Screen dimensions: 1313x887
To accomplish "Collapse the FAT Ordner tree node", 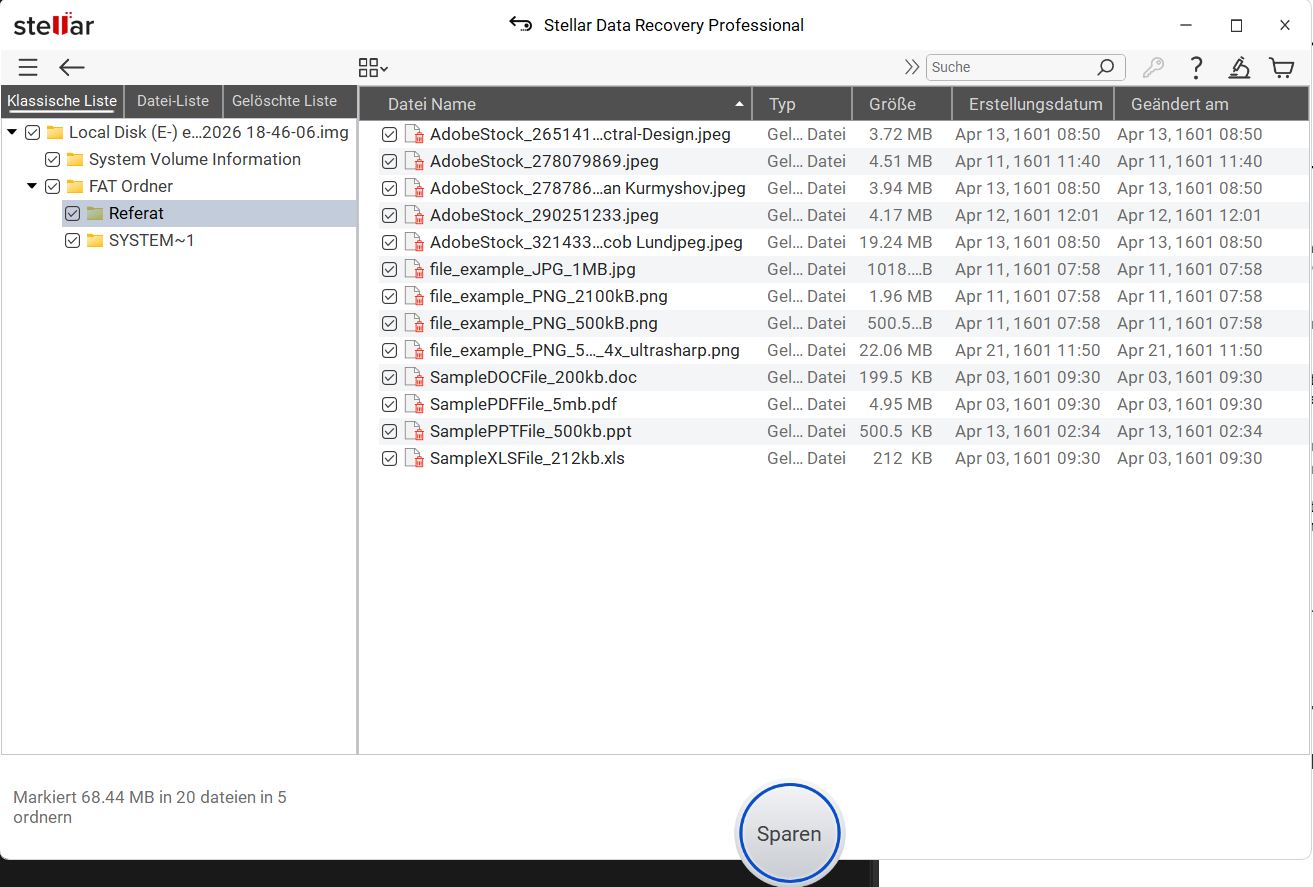I will click(32, 186).
